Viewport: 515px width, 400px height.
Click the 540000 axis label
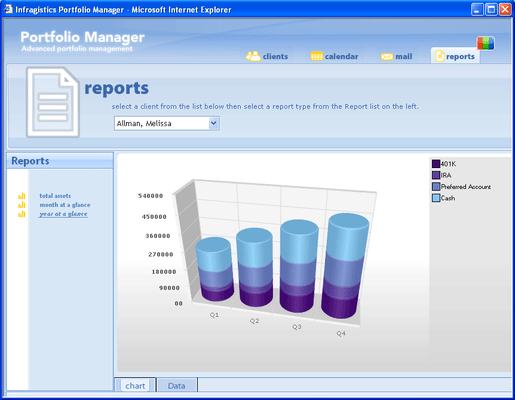pyautogui.click(x=151, y=196)
